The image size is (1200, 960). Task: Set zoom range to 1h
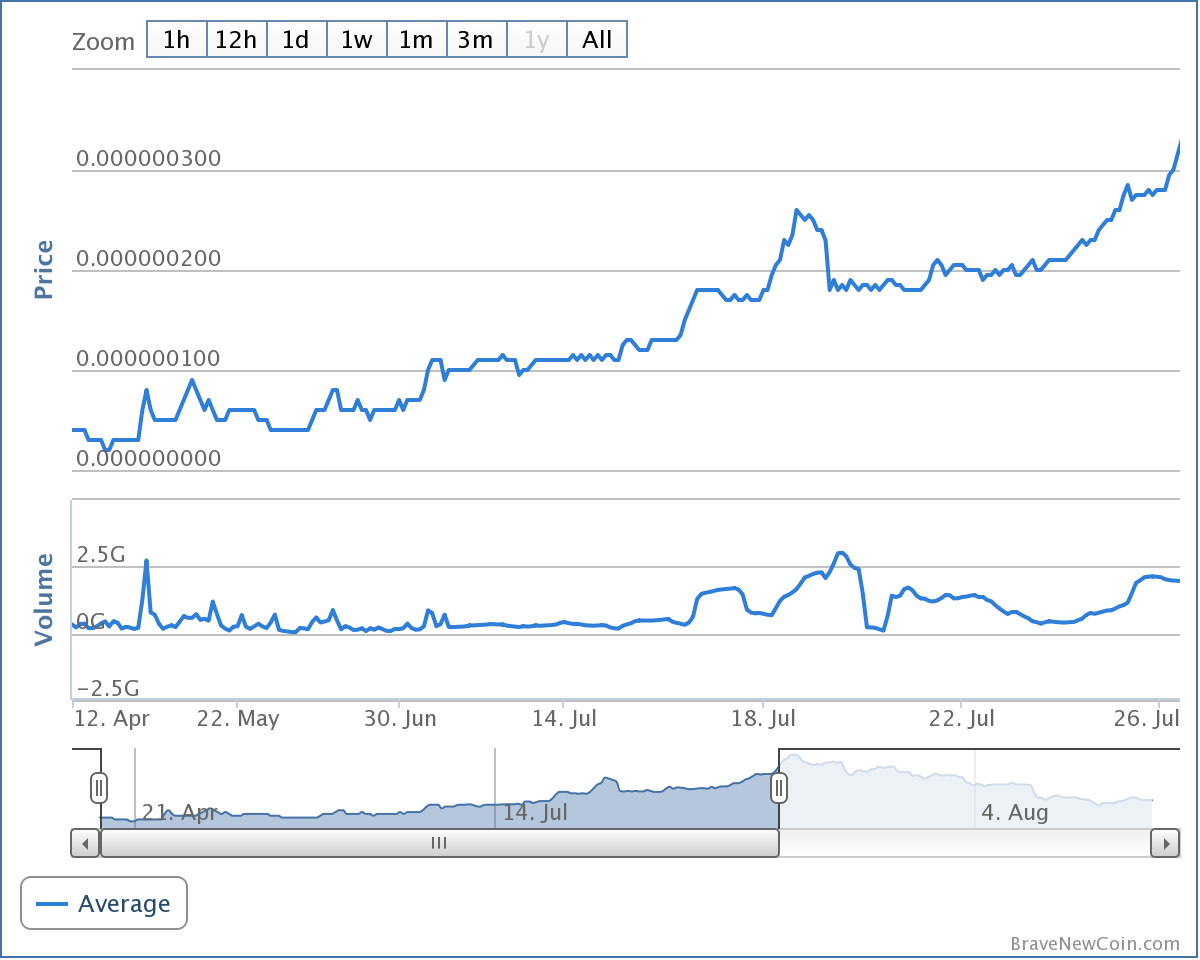(176, 40)
